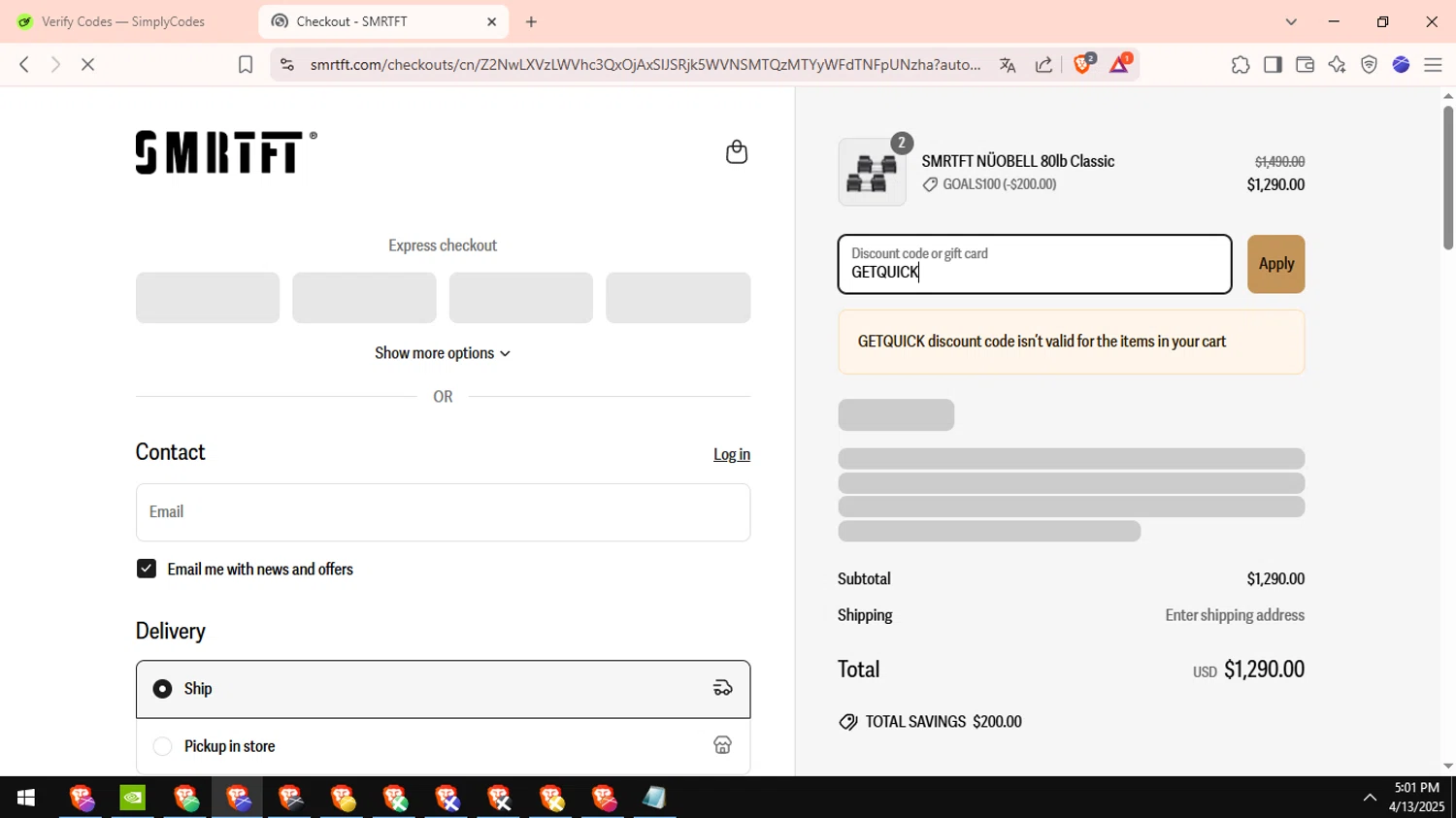Toggle the browser sidebar panel

pos(1273,65)
